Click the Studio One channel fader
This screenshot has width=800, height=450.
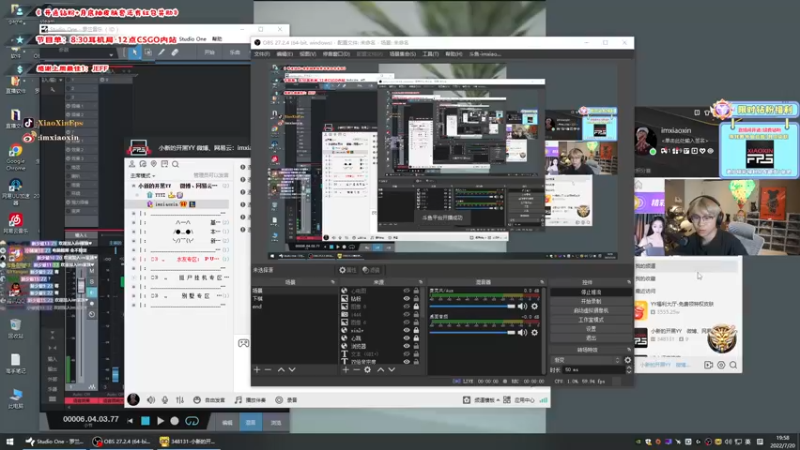(81, 286)
